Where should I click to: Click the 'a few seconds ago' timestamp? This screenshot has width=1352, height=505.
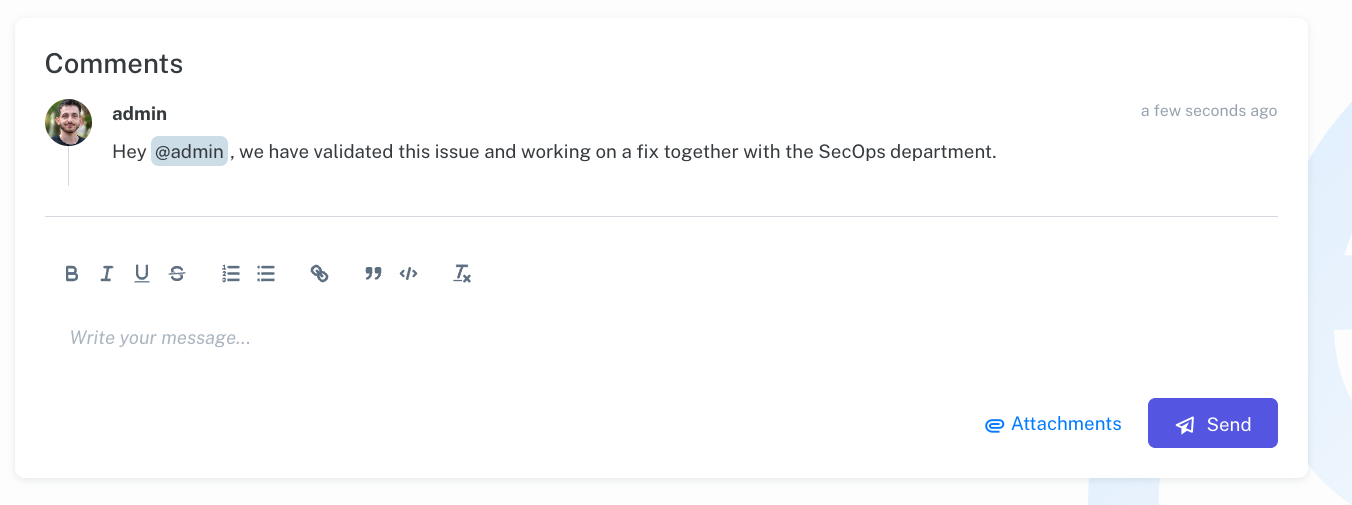[1208, 111]
